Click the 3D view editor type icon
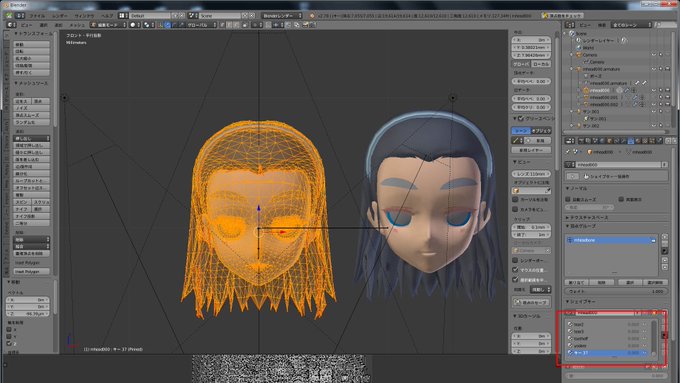The height and width of the screenshot is (383, 680). (11, 25)
